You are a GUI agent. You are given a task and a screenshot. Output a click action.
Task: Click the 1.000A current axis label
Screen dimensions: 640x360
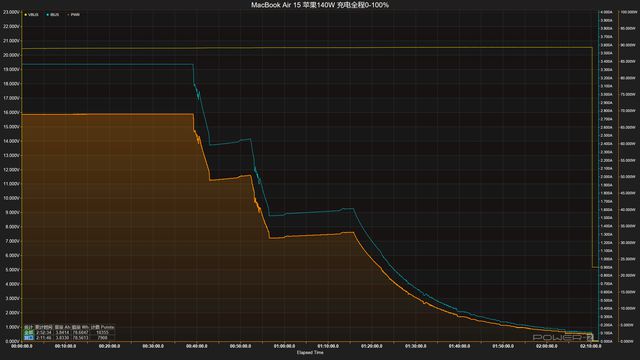click(x=607, y=259)
